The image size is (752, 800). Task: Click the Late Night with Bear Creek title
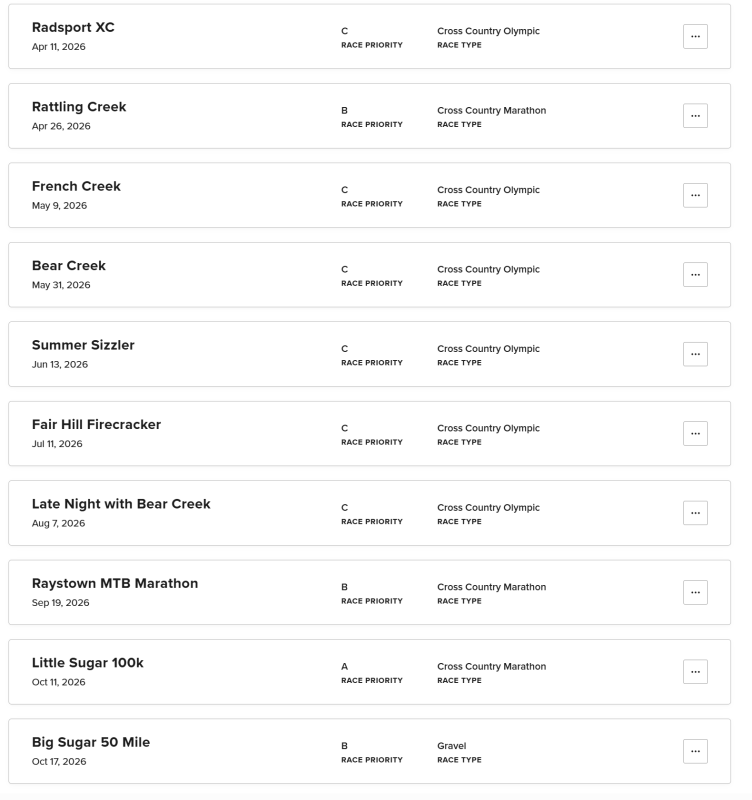121,504
